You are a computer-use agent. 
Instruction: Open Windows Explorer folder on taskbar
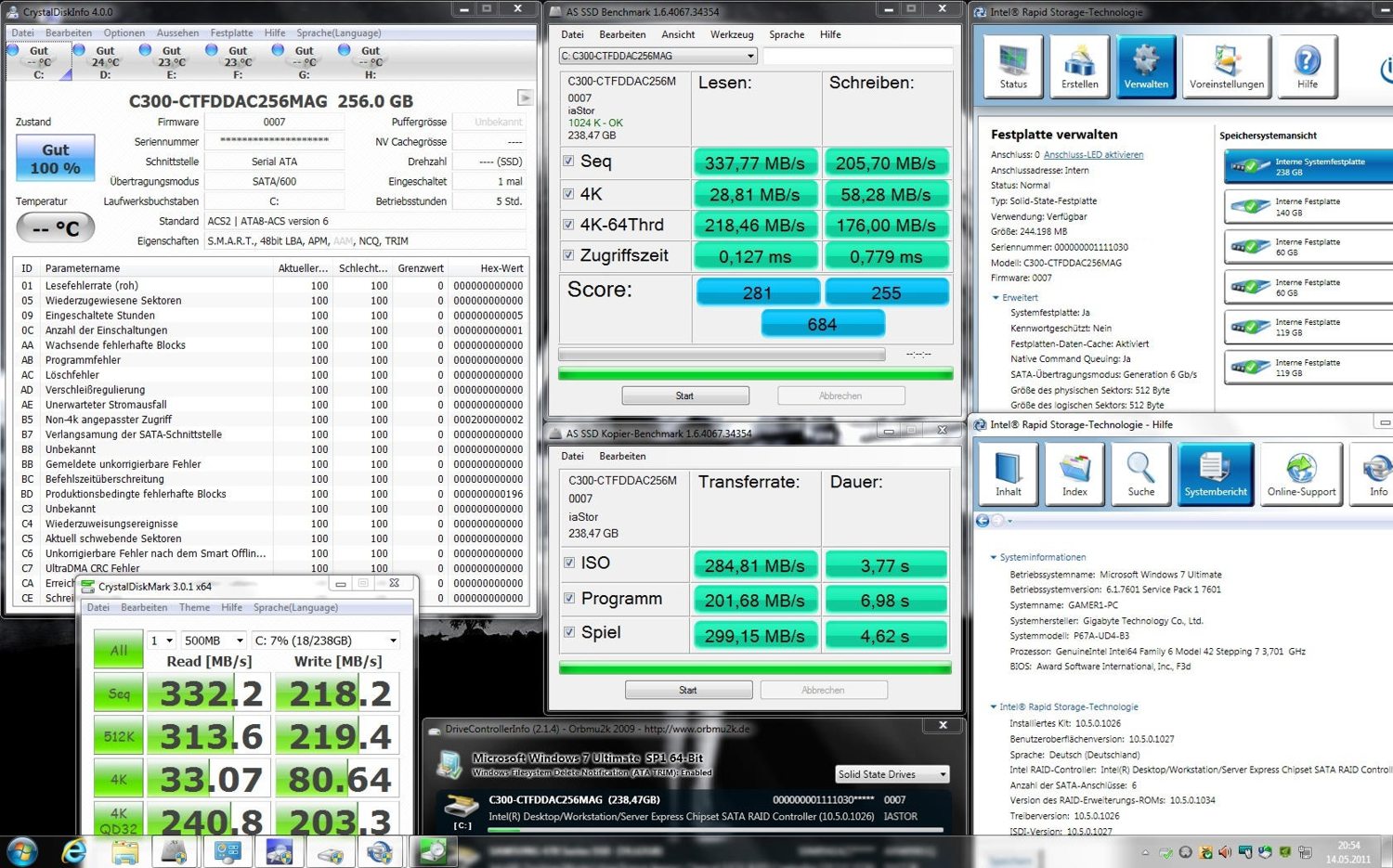tap(124, 851)
